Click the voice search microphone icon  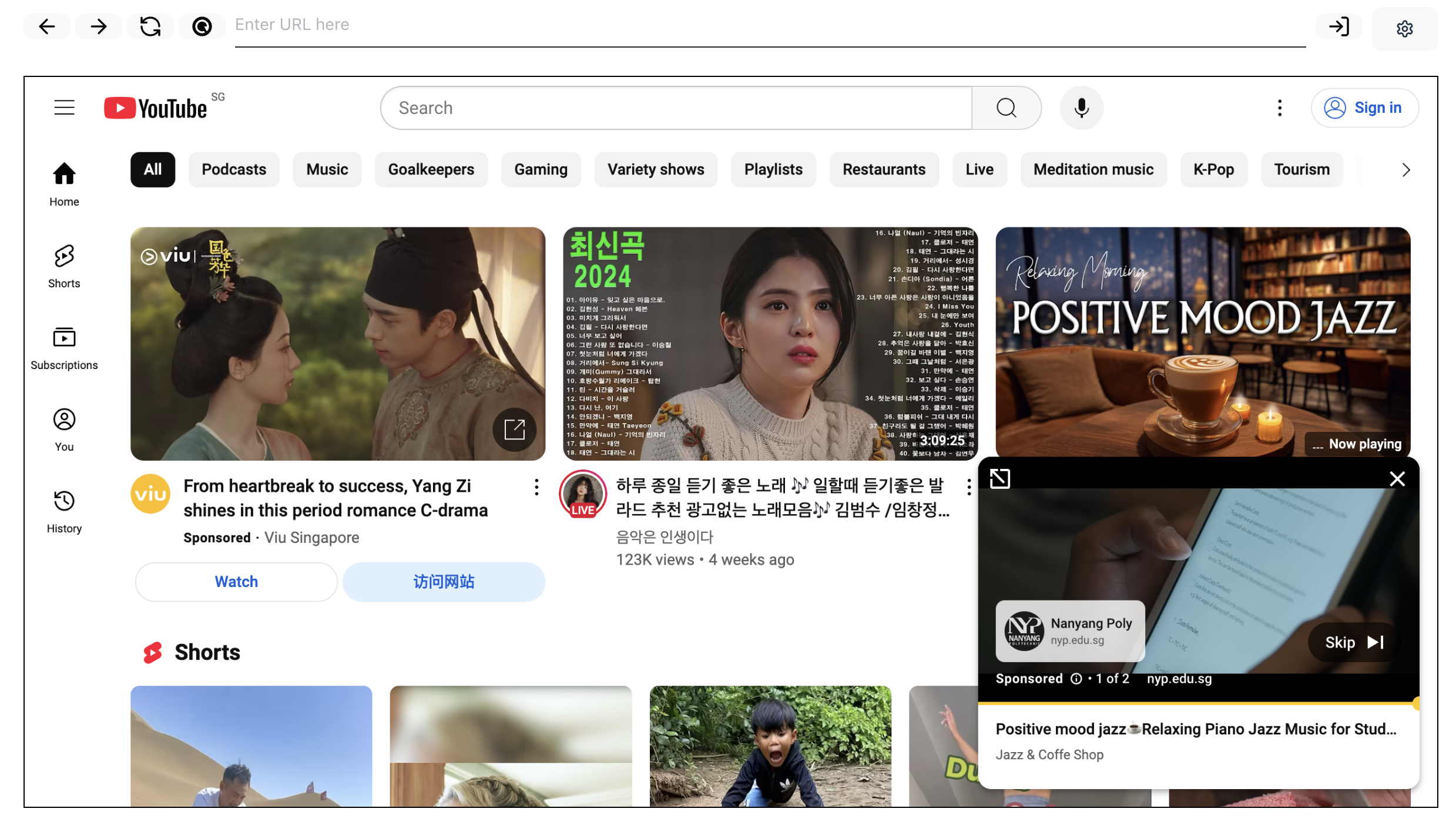coord(1081,108)
